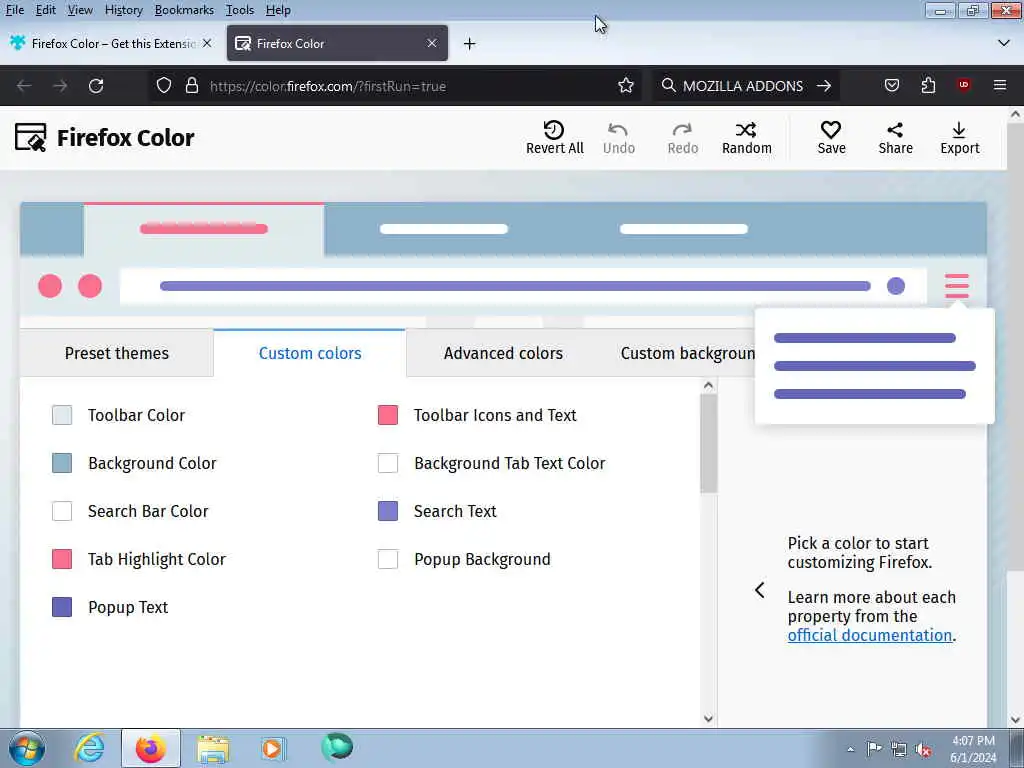Select the Custom colors tab
The image size is (1024, 768).
click(x=310, y=353)
